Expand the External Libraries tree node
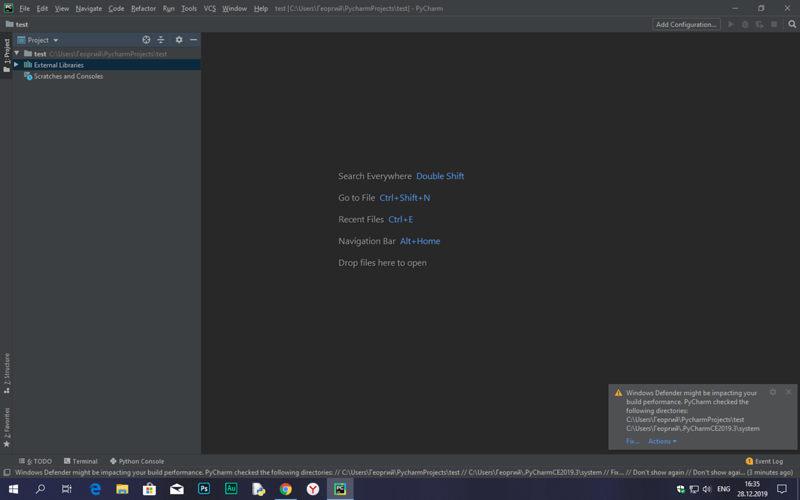The width and height of the screenshot is (800, 500). [x=17, y=65]
